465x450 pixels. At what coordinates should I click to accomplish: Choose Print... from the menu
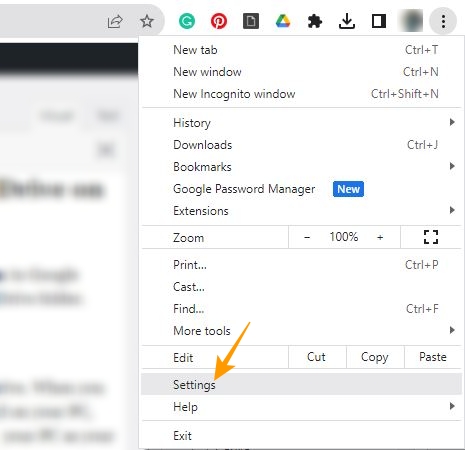pyautogui.click(x=301, y=265)
